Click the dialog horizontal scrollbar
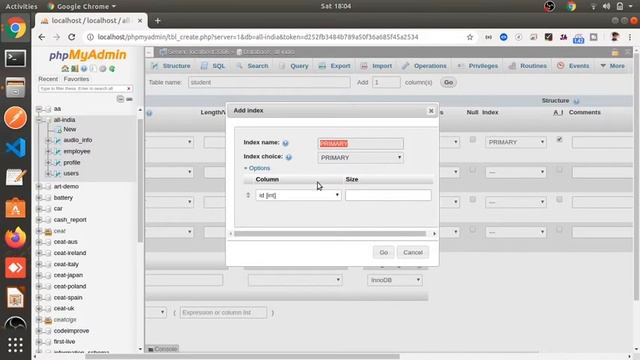Image resolution: width=640 pixels, height=360 pixels. pos(330,234)
